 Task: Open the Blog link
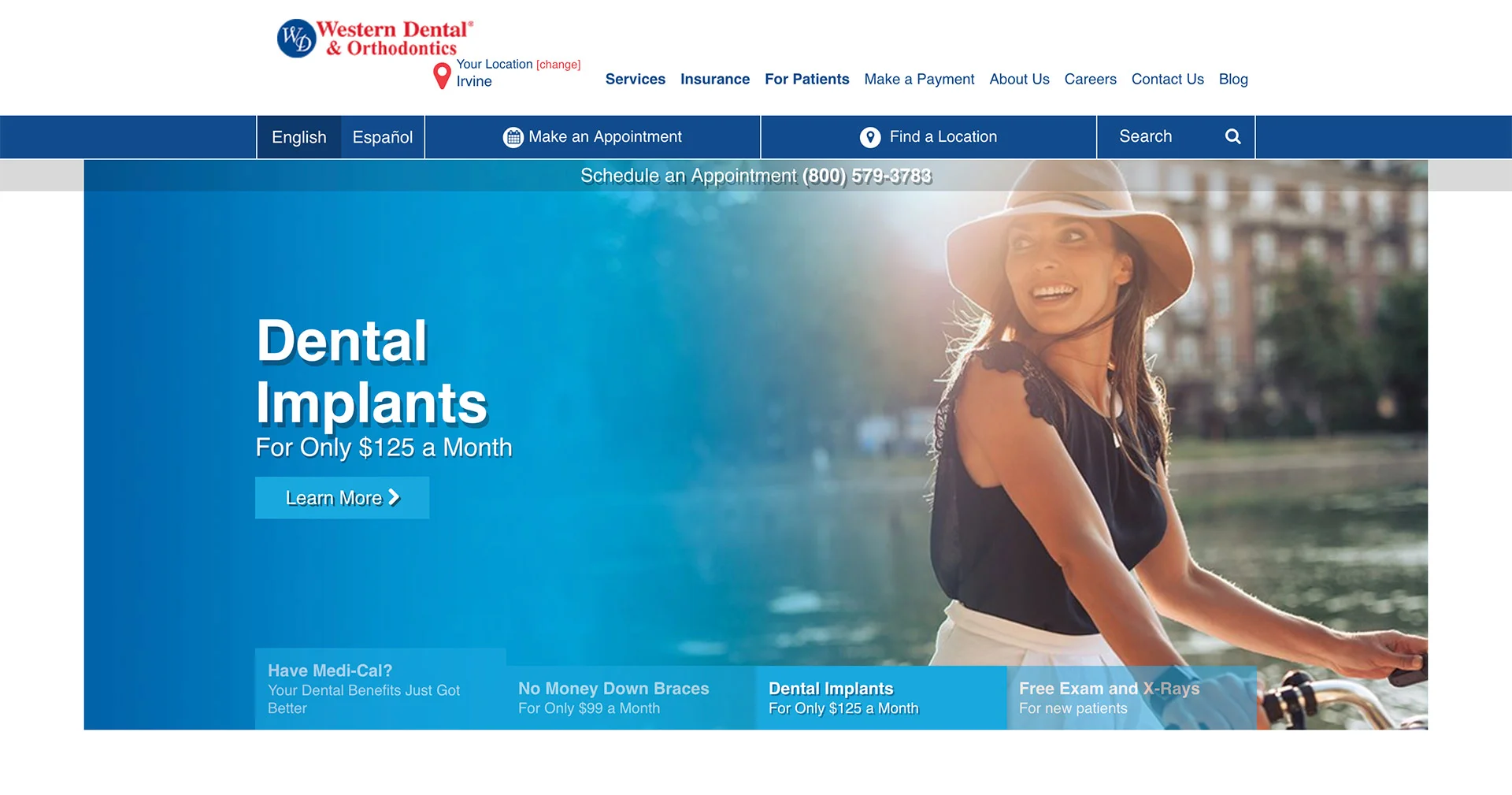point(1233,79)
